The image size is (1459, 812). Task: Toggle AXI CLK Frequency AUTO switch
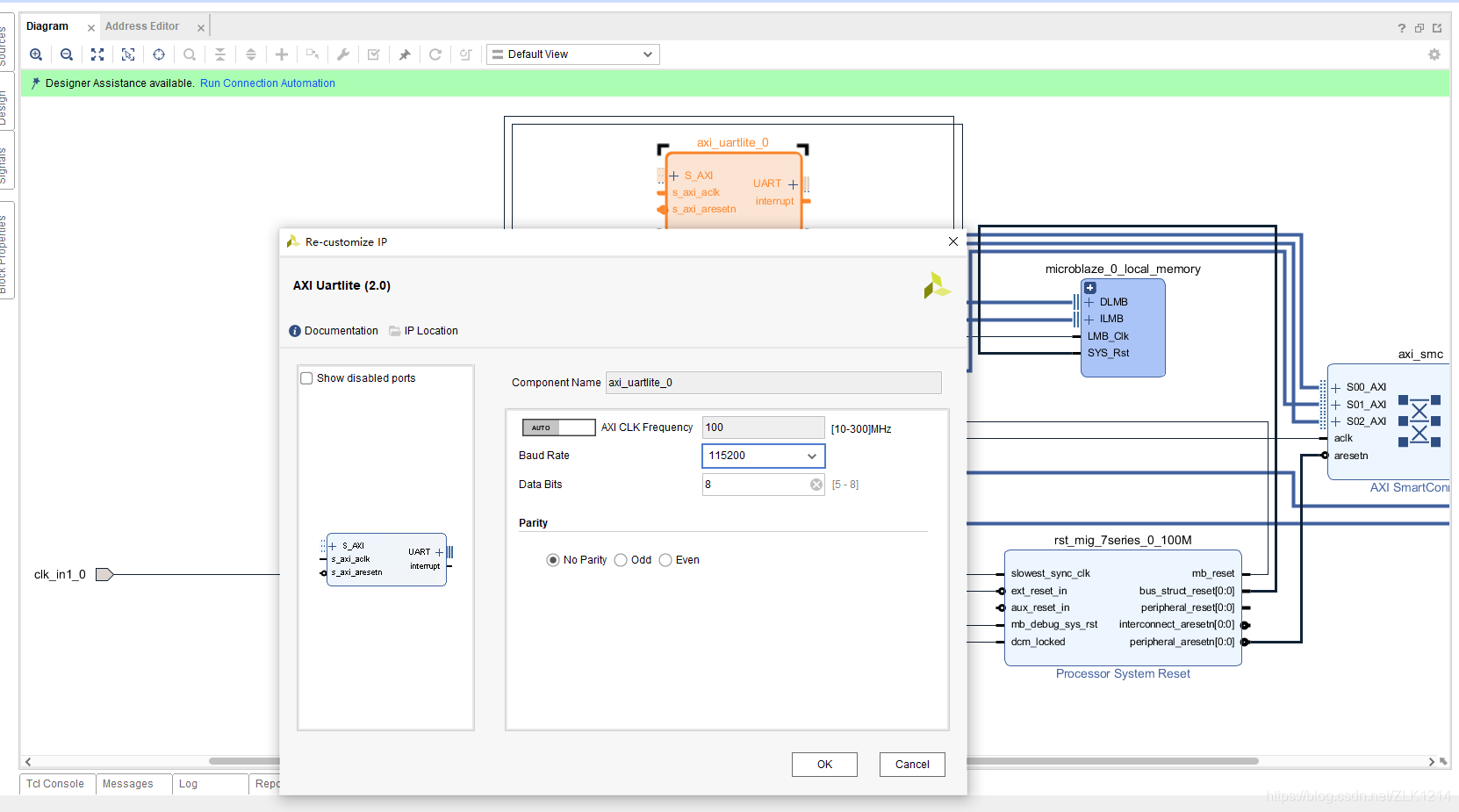(x=558, y=428)
